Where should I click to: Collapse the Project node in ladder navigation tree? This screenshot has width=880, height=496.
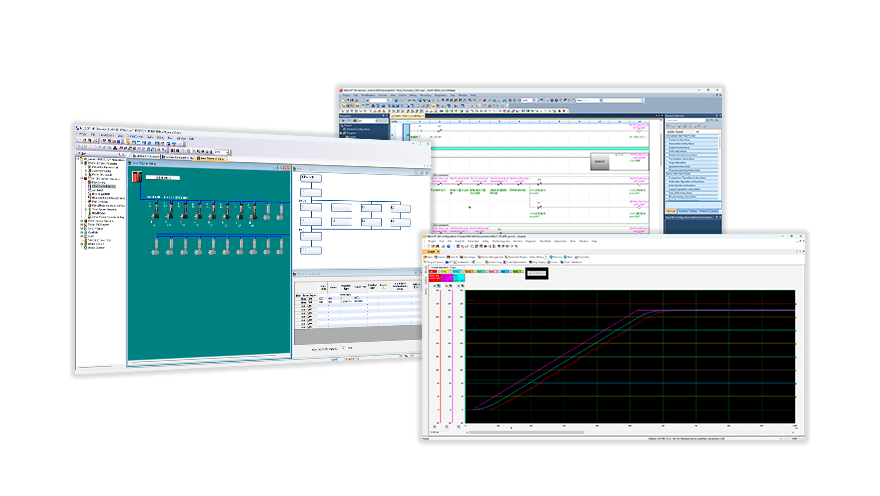point(340,123)
